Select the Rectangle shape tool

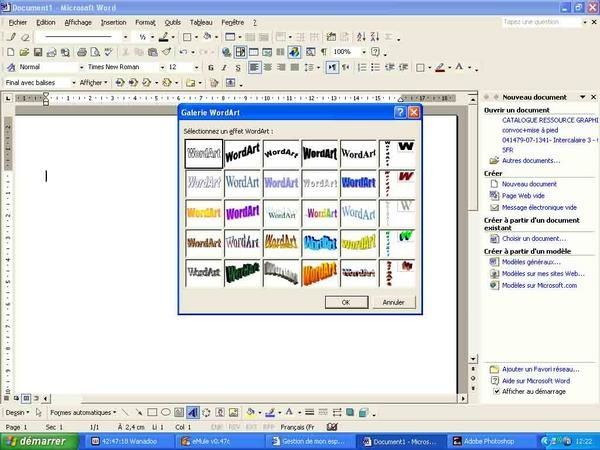152,412
